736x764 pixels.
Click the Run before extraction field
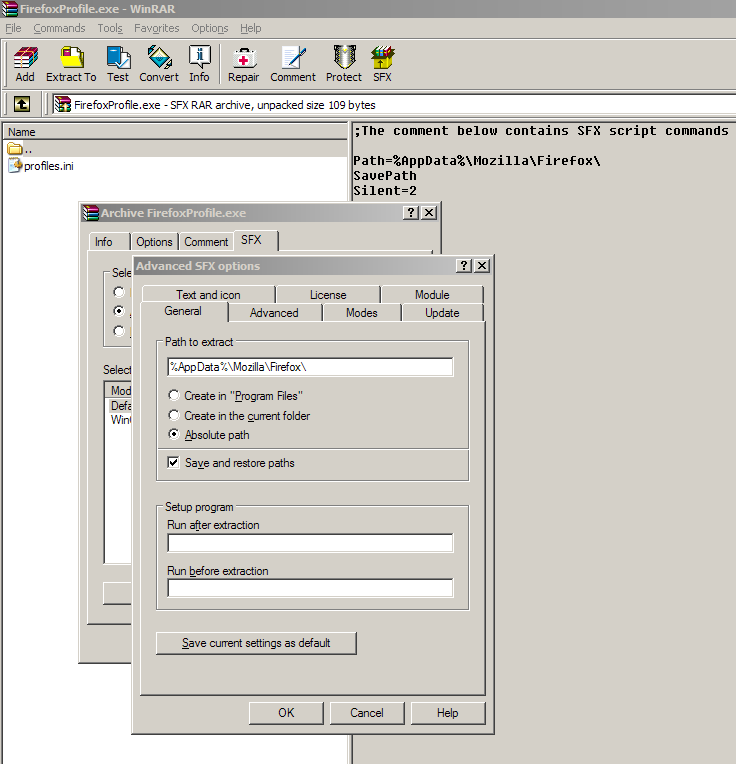(x=310, y=588)
